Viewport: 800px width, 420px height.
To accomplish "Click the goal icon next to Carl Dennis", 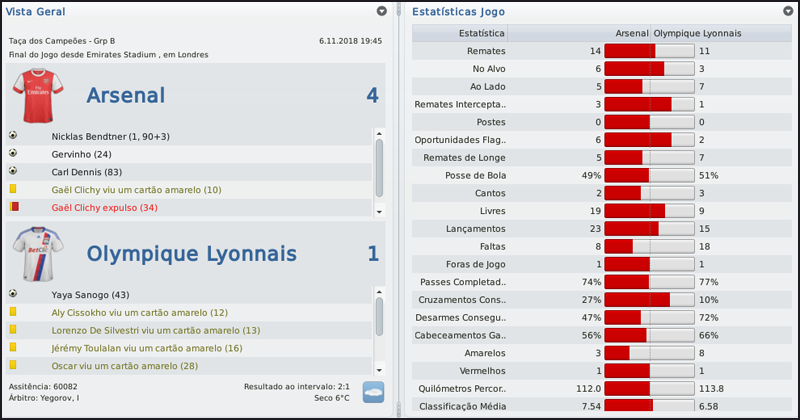I will pyautogui.click(x=13, y=172).
